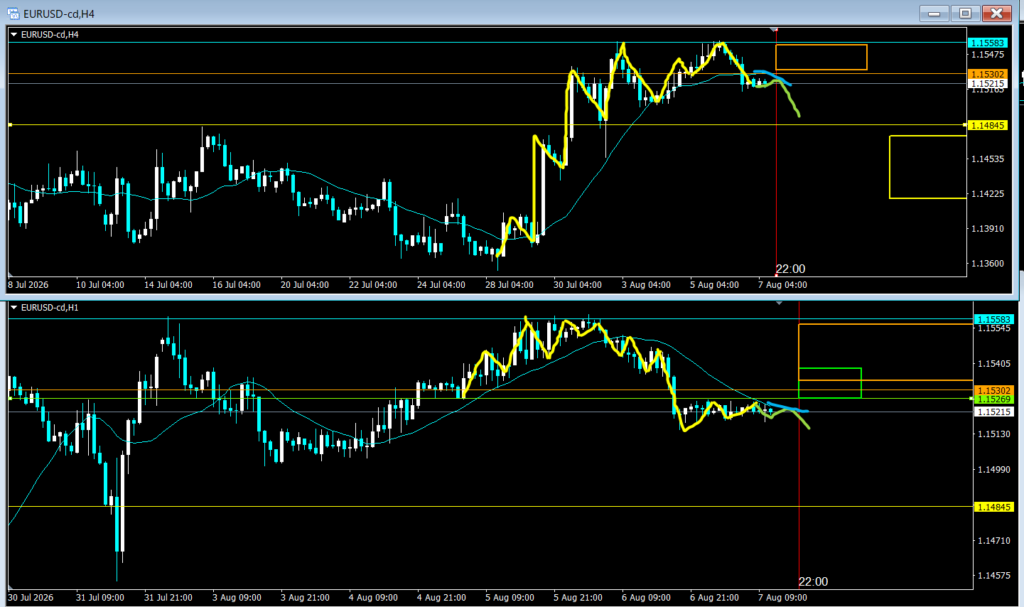Expand the EURUSD-cd,H4 chart title triangle

pos(14,35)
